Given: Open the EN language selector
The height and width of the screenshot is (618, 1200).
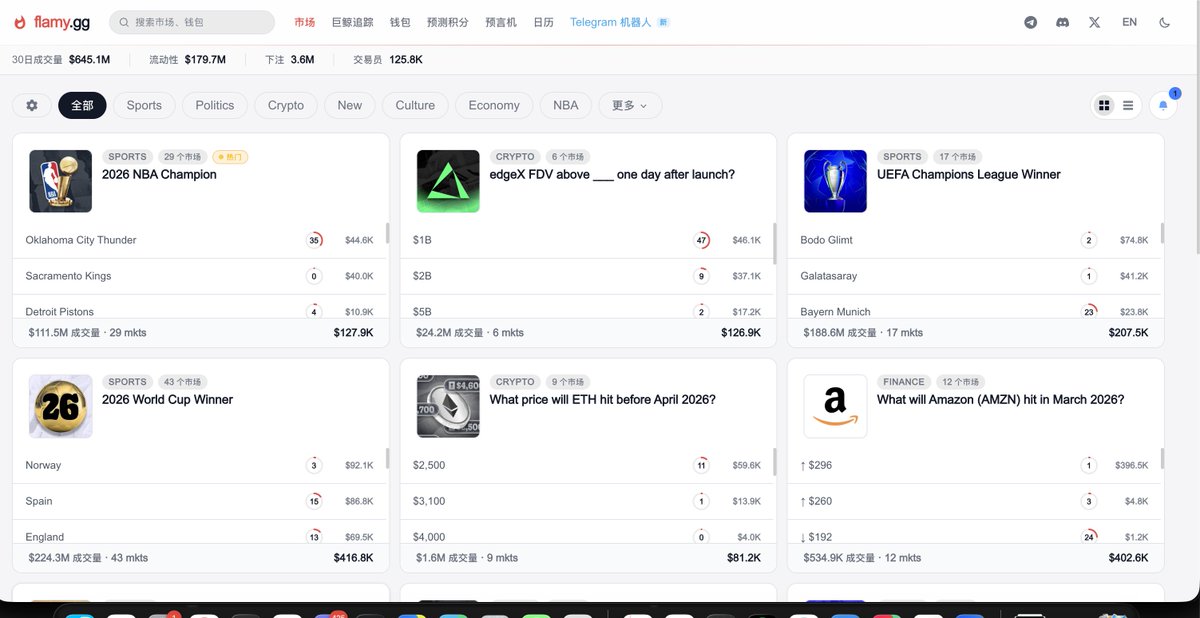Looking at the screenshot, I should tap(1129, 22).
